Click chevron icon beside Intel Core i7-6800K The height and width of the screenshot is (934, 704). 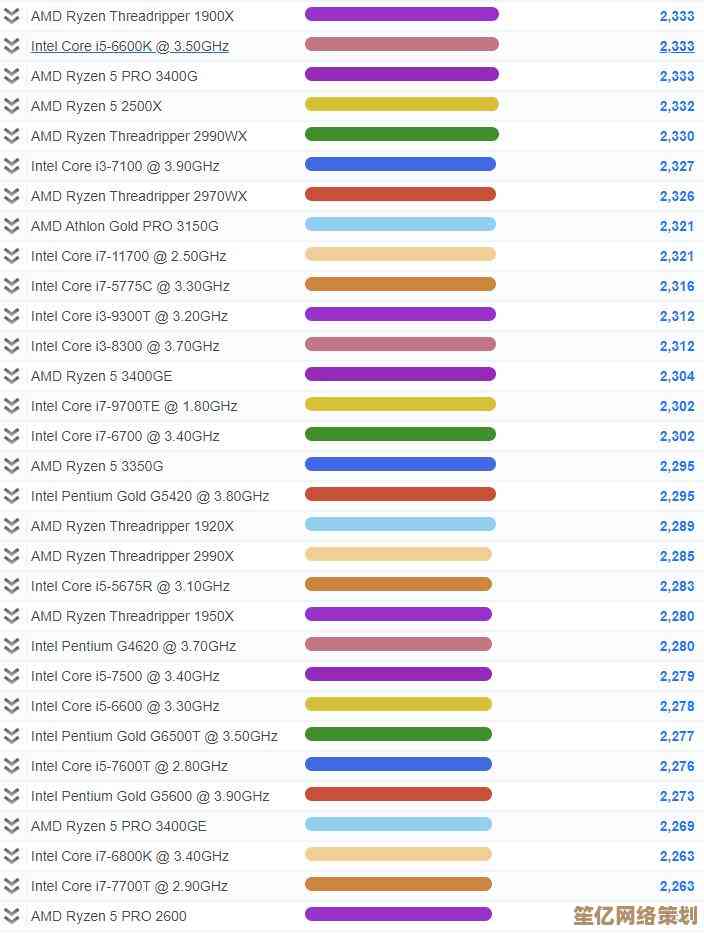pos(12,856)
